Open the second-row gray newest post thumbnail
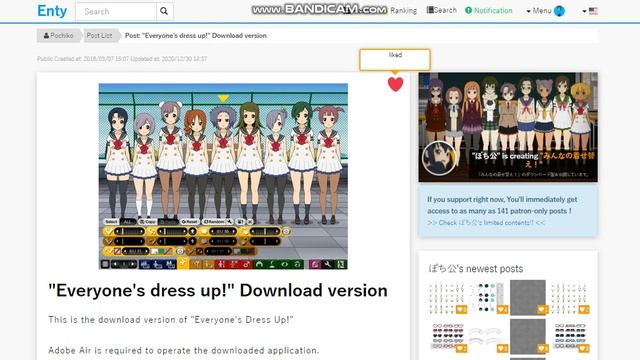 point(528,336)
